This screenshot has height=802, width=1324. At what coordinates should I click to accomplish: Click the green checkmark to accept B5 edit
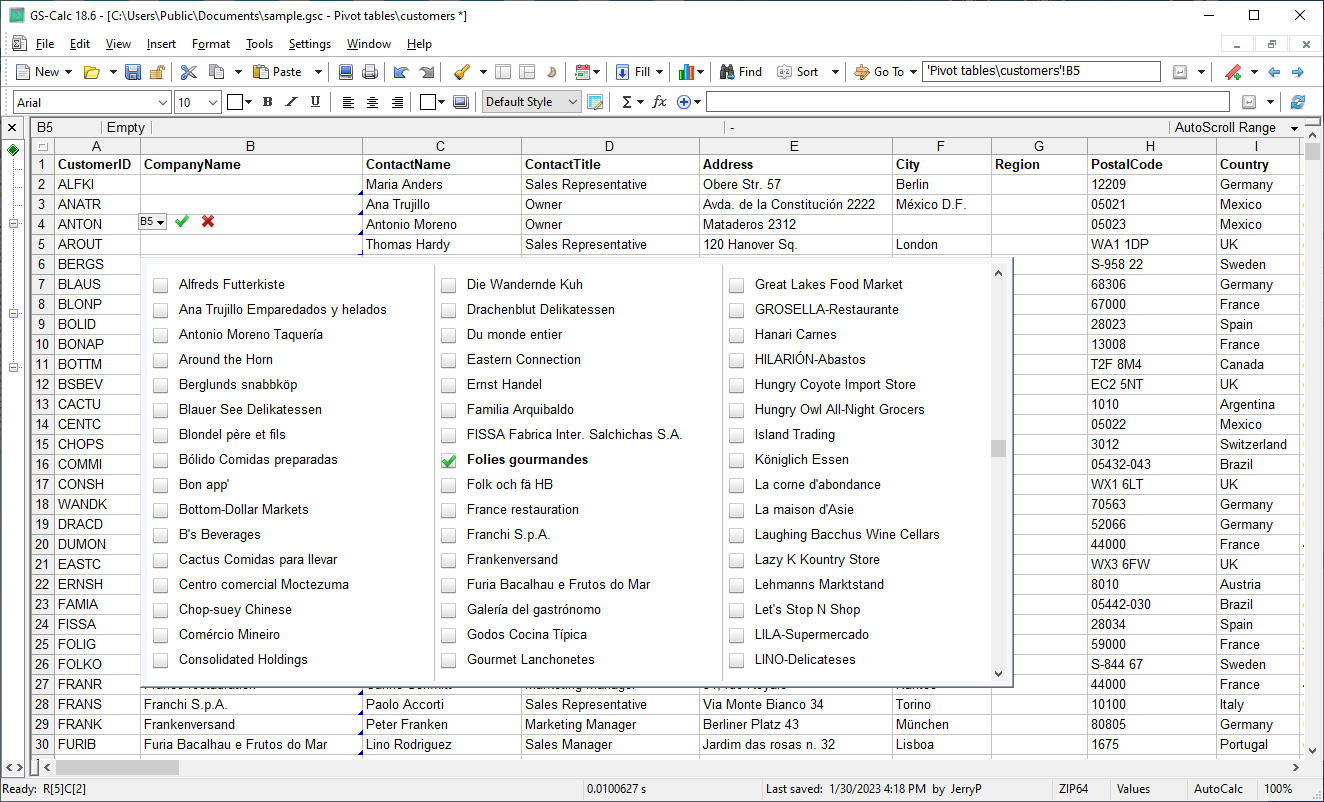click(181, 221)
